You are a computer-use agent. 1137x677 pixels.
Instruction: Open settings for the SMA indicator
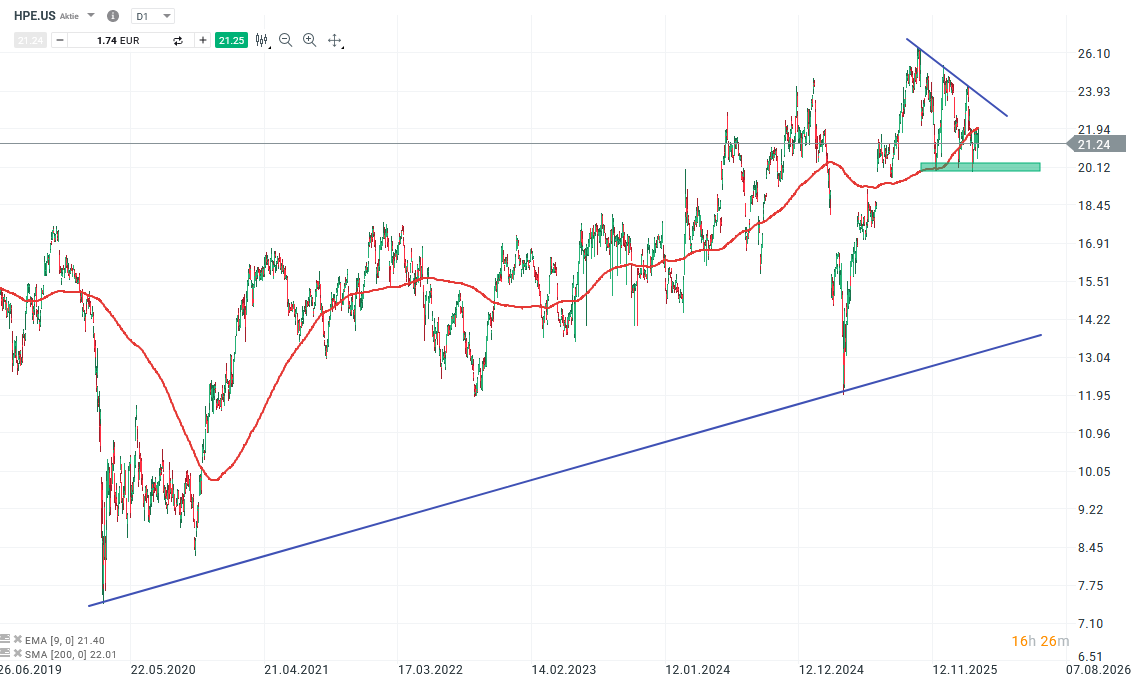[6, 653]
